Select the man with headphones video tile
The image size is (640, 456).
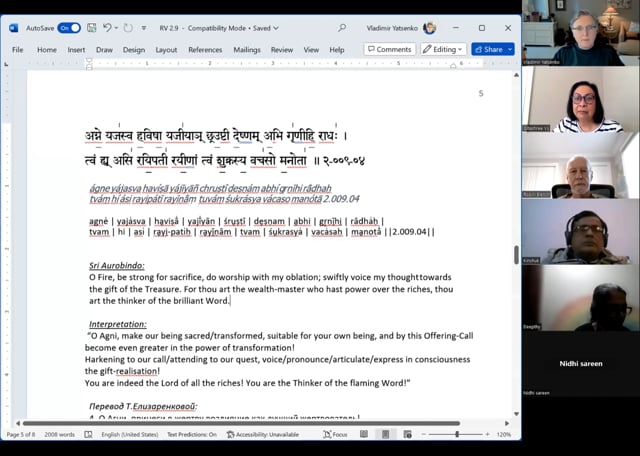580,231
